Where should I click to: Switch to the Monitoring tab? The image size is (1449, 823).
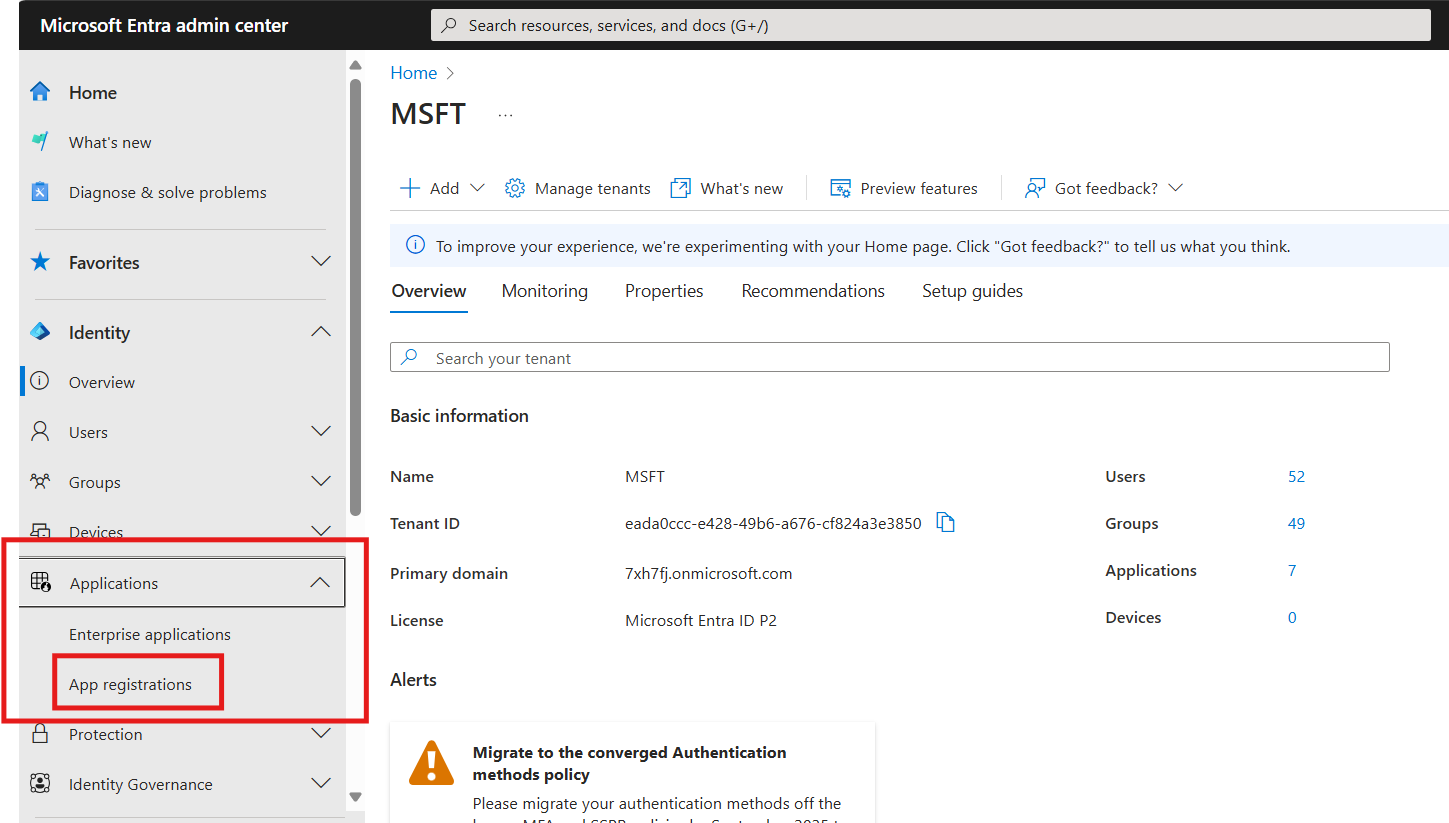click(x=545, y=291)
